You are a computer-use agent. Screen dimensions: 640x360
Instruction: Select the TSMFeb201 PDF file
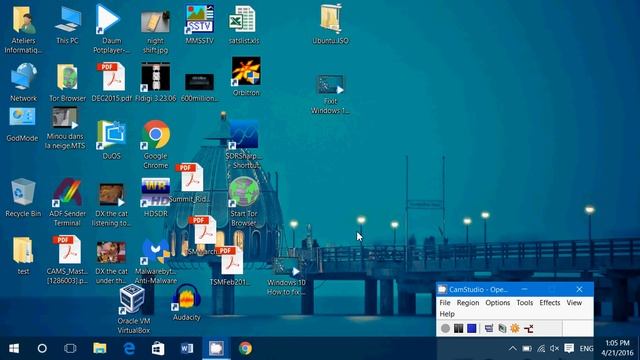(230, 265)
